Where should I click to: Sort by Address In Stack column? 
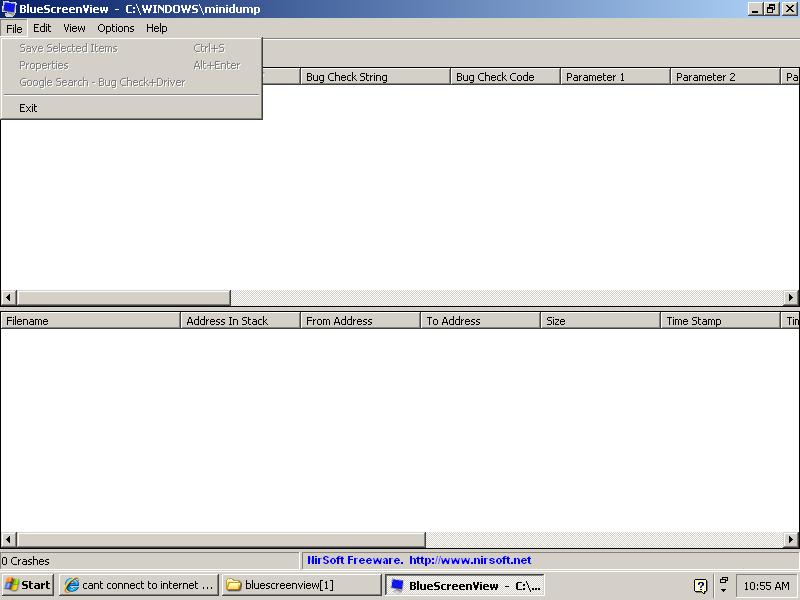[x=240, y=321]
